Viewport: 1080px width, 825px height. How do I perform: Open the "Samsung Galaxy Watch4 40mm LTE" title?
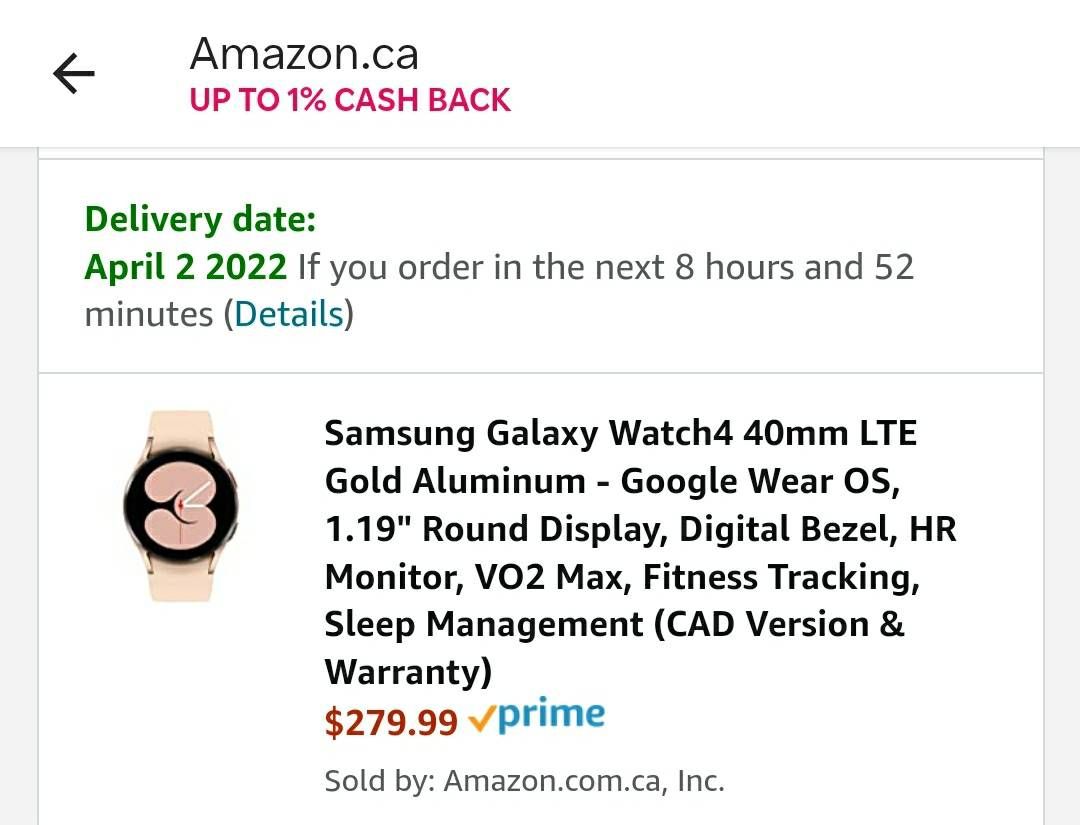620,433
